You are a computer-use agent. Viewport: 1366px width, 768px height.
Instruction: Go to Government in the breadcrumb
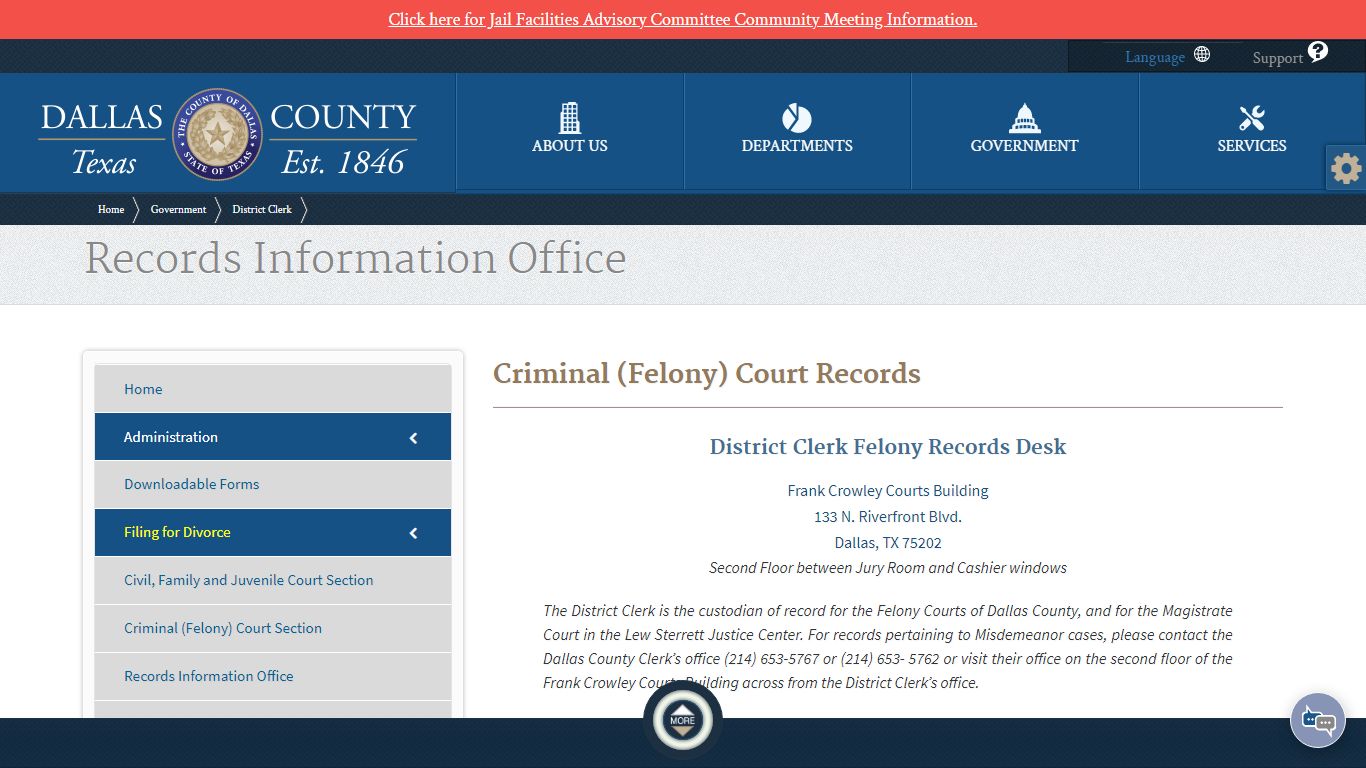point(178,209)
